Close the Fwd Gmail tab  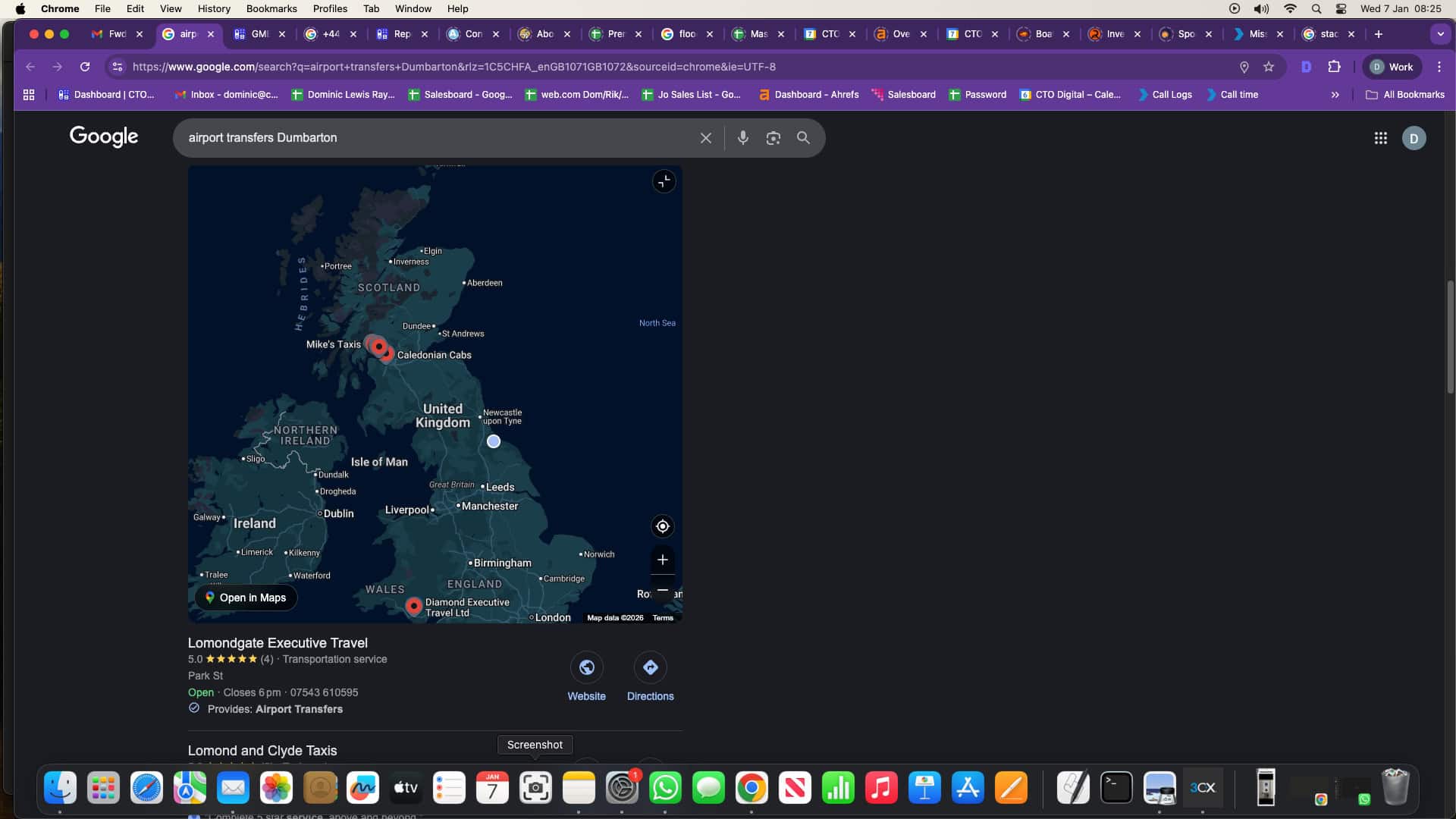coord(140,34)
